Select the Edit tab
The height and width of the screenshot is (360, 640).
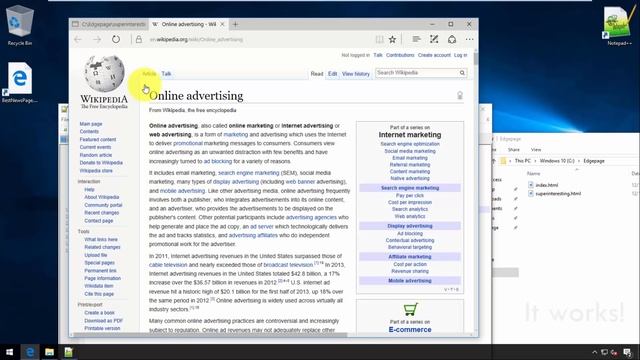(333, 74)
